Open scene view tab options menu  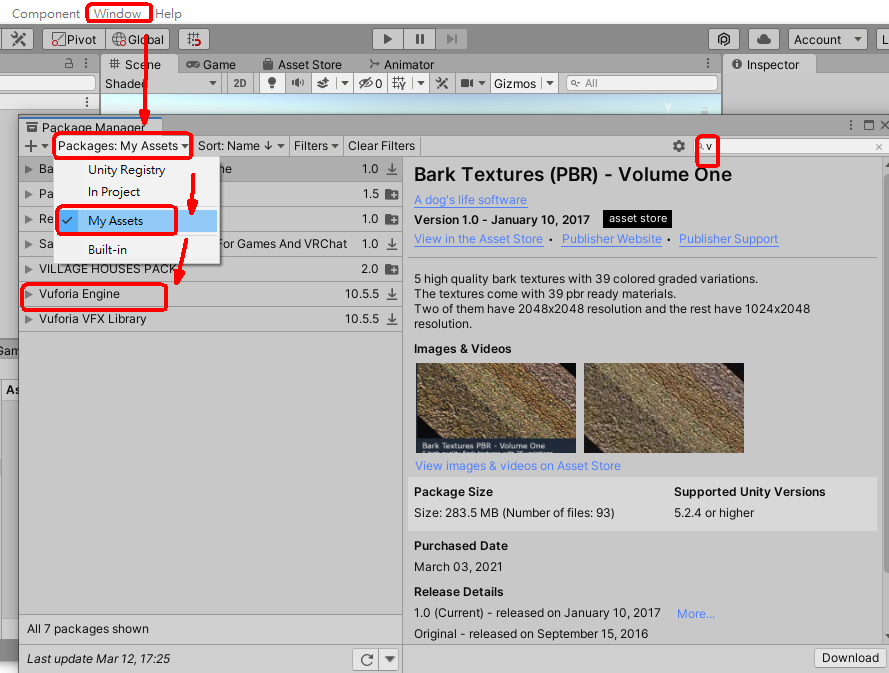[707, 63]
